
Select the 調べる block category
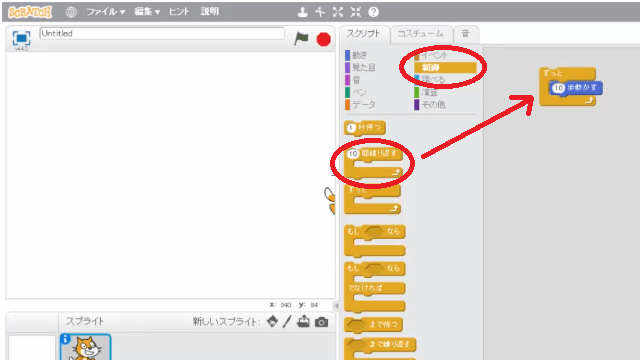pos(430,80)
